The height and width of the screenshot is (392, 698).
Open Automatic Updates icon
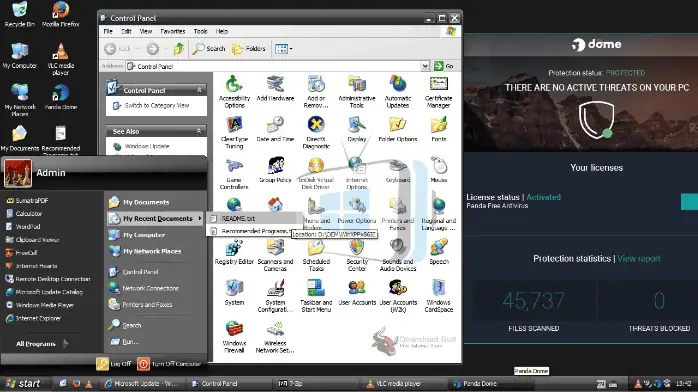[x=398, y=92]
